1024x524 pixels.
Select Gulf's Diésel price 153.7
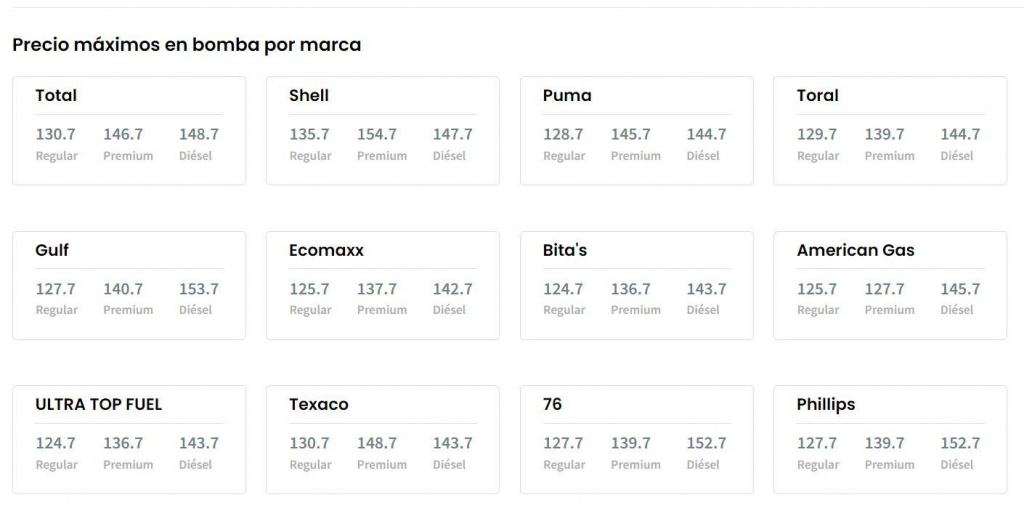[x=199, y=289]
